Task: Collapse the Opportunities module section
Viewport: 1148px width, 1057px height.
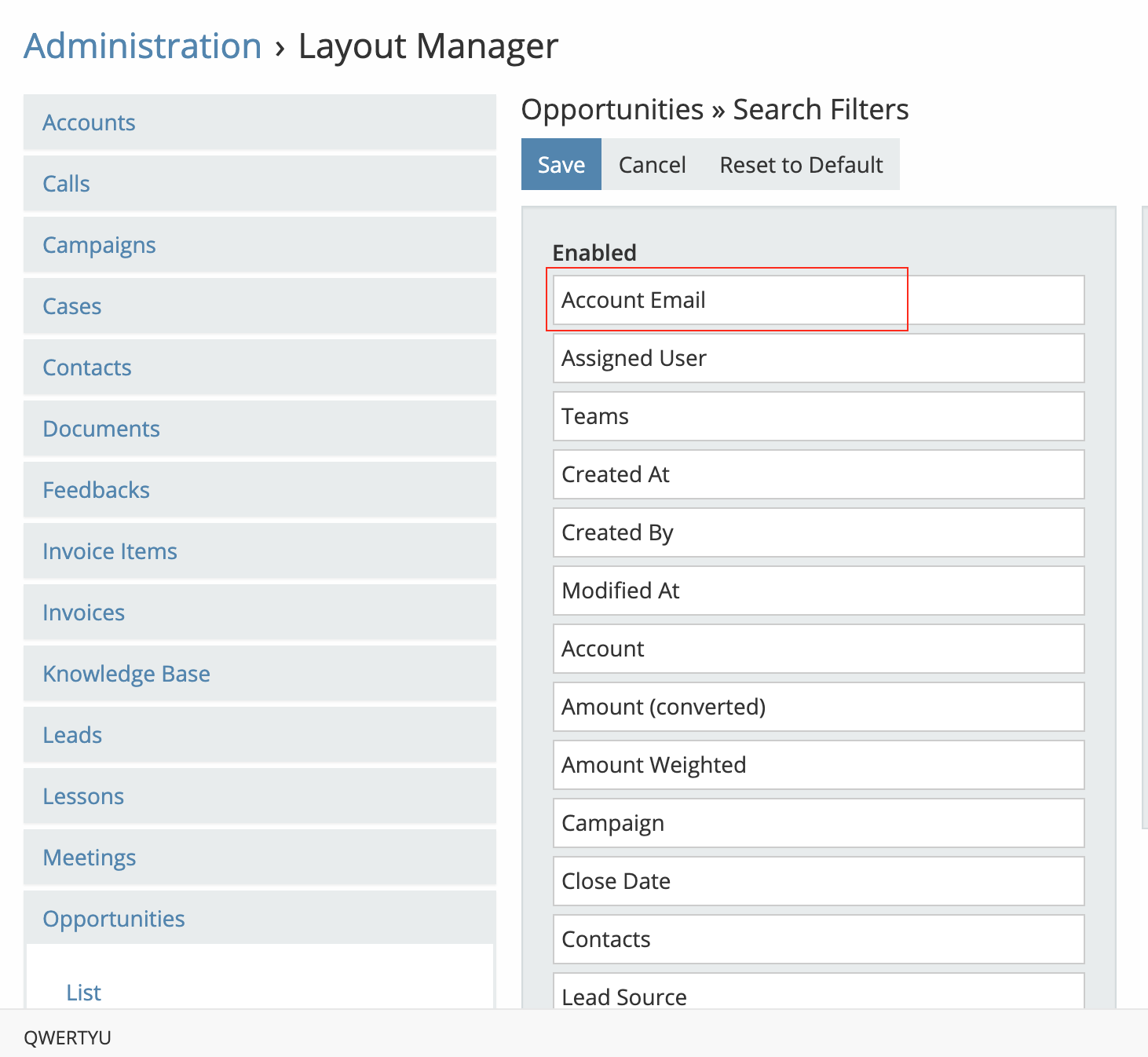Action: tap(114, 919)
